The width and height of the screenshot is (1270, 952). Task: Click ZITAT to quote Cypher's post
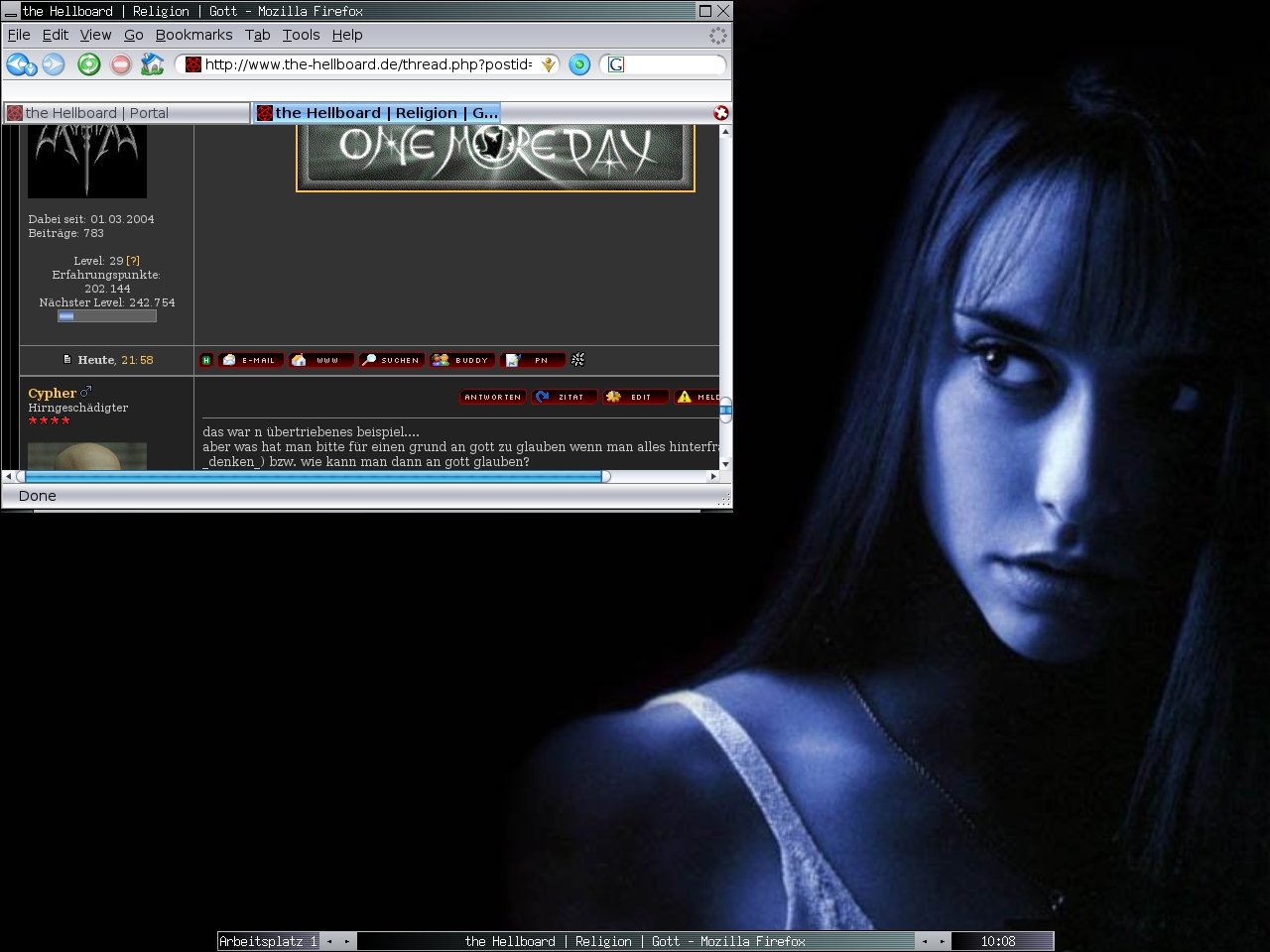point(564,397)
